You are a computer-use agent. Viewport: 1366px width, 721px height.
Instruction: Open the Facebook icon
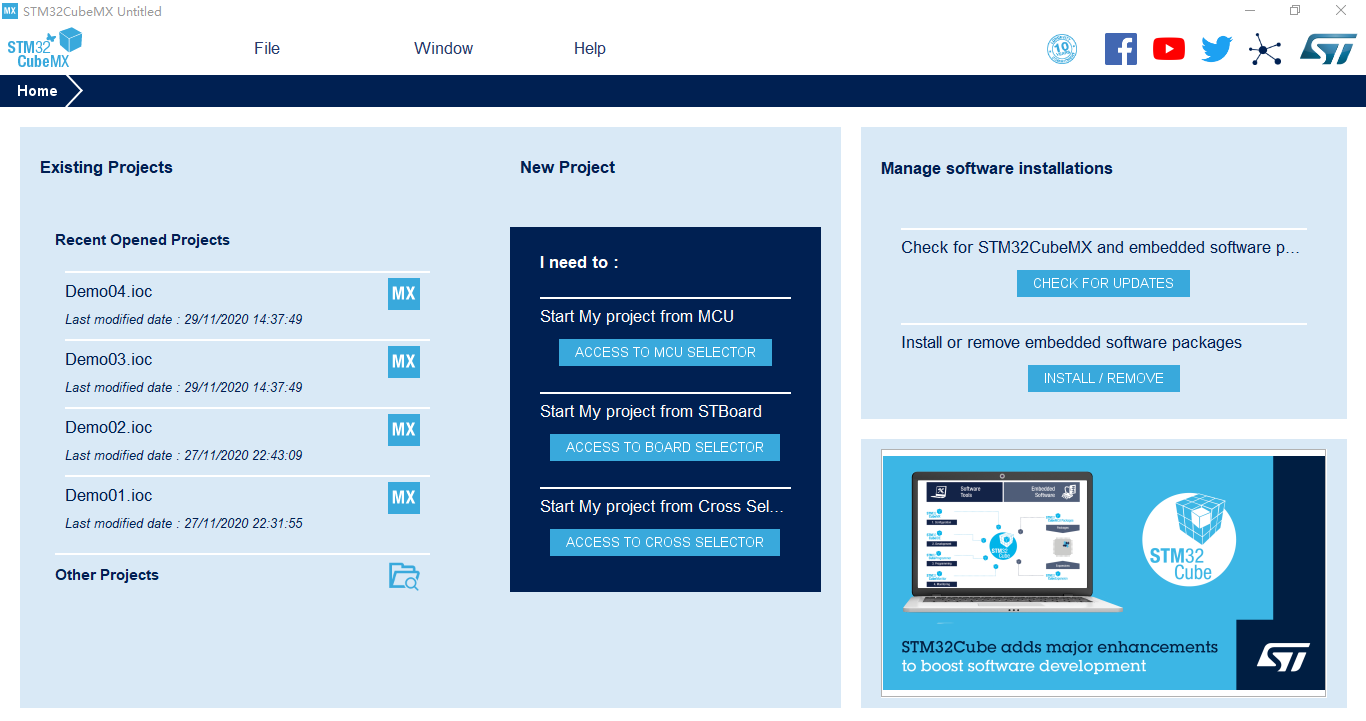(x=1121, y=49)
